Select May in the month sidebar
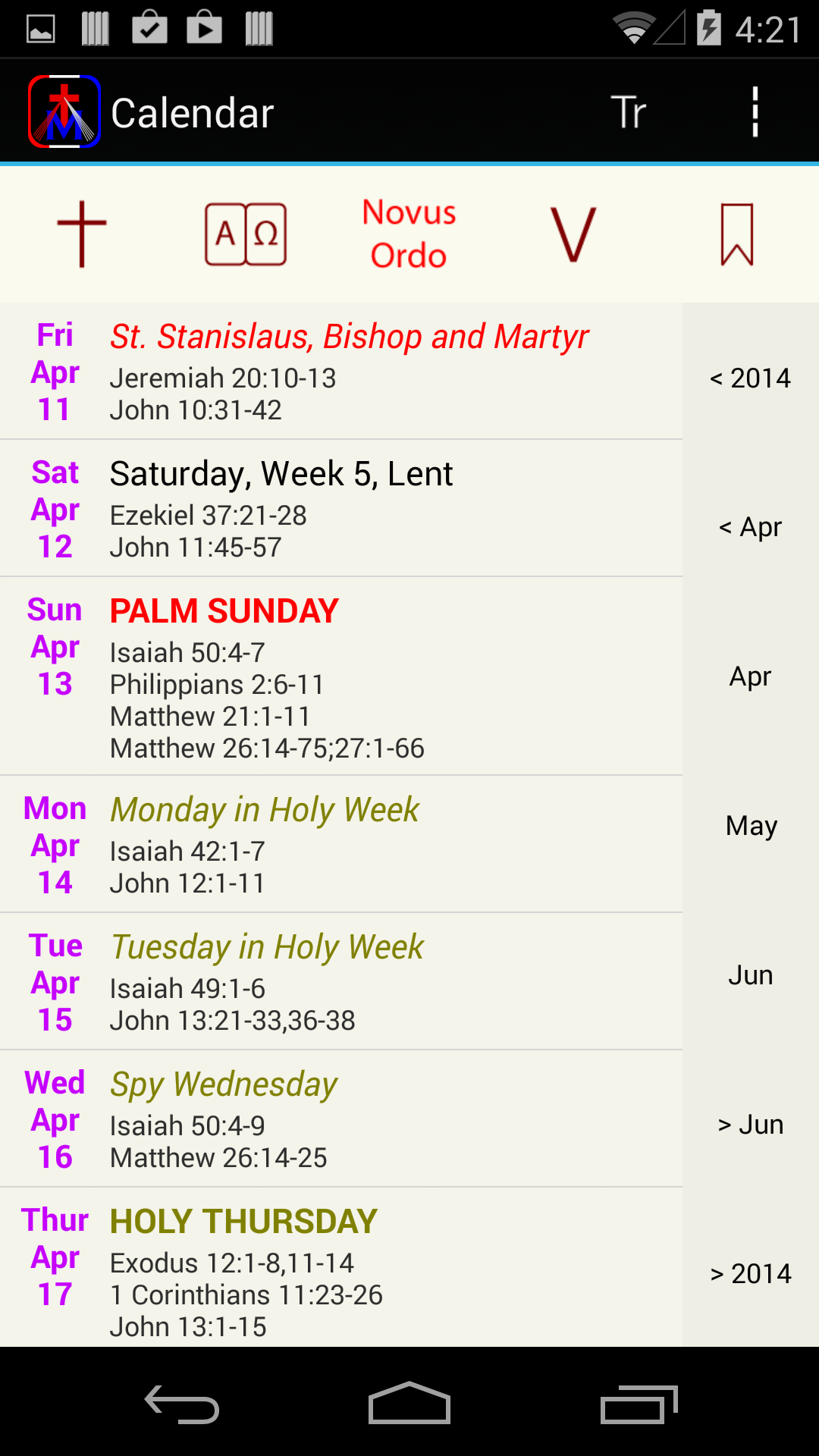Image resolution: width=819 pixels, height=1456 pixels. click(751, 825)
